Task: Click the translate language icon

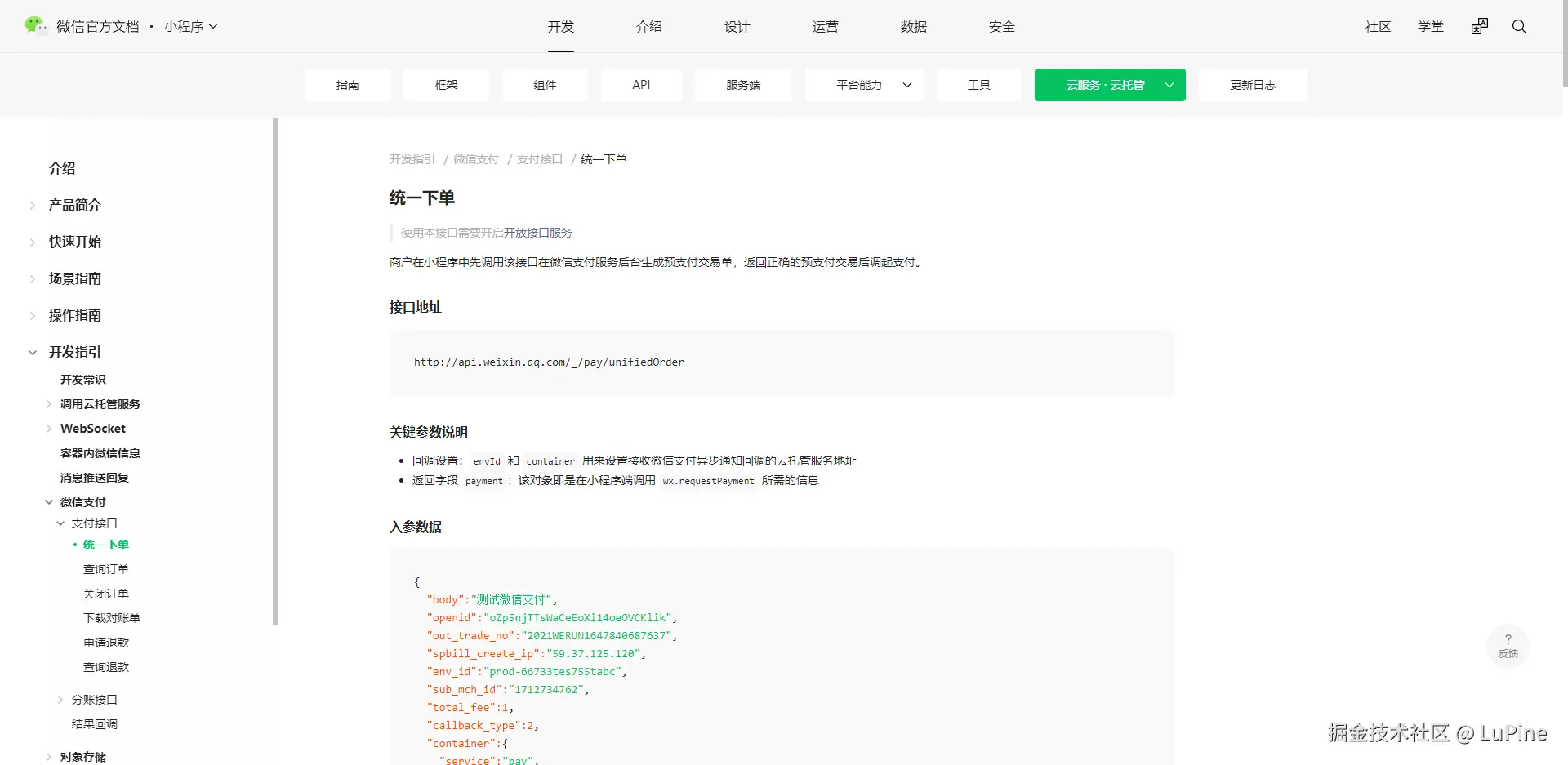Action: (1480, 26)
